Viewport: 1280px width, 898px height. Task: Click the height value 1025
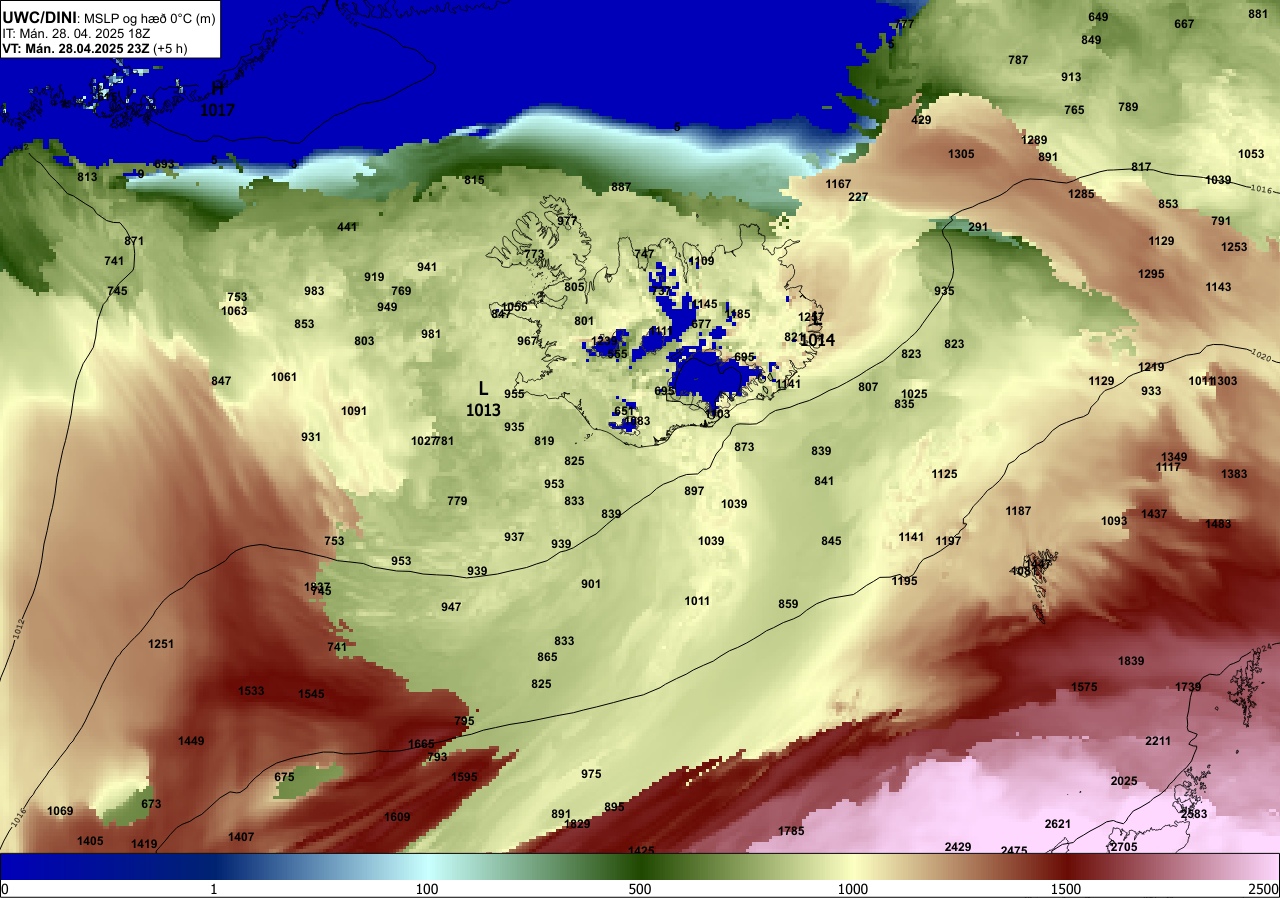pyautogui.click(x=914, y=394)
